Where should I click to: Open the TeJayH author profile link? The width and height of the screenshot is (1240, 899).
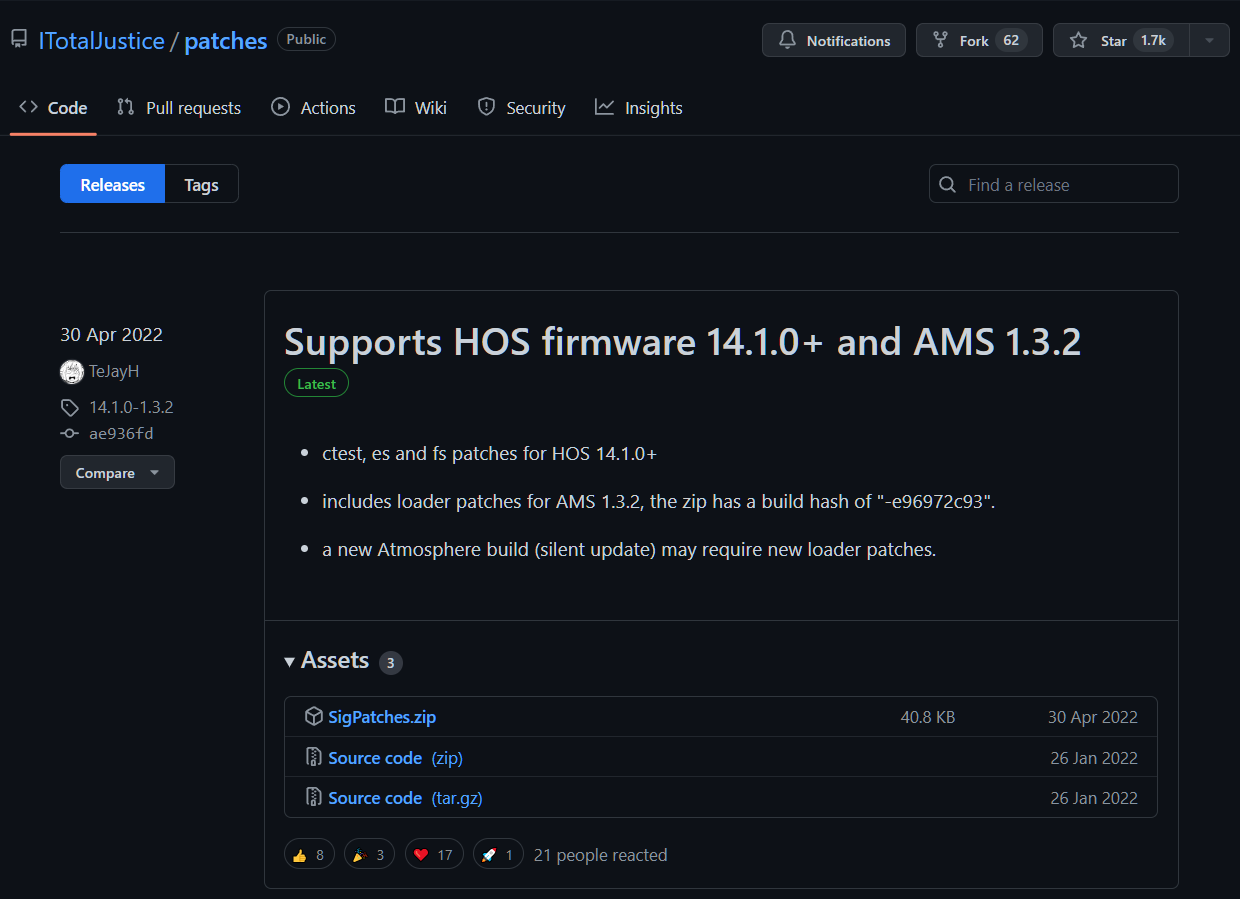click(x=114, y=371)
